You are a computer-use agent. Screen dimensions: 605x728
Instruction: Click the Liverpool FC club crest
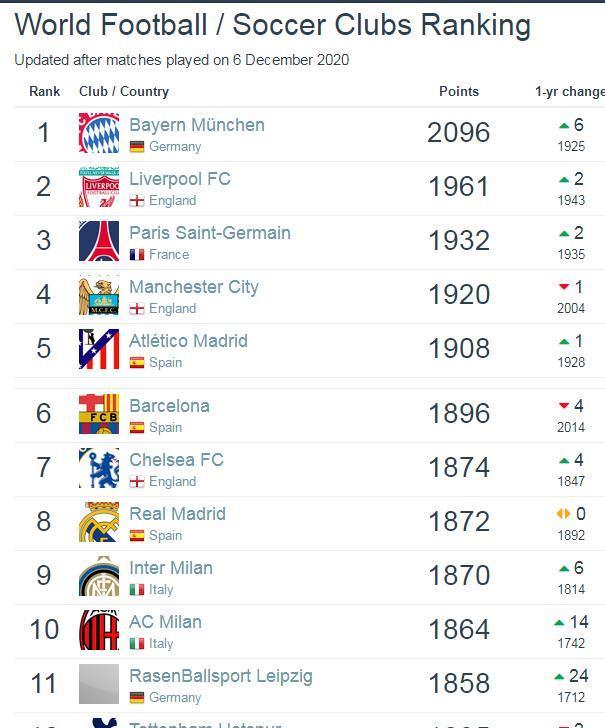99,187
